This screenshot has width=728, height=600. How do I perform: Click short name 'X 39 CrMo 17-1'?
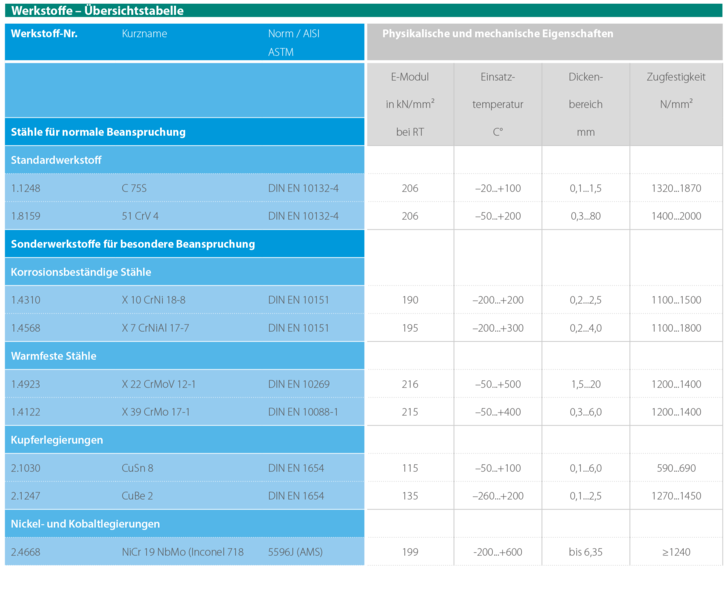coord(156,412)
